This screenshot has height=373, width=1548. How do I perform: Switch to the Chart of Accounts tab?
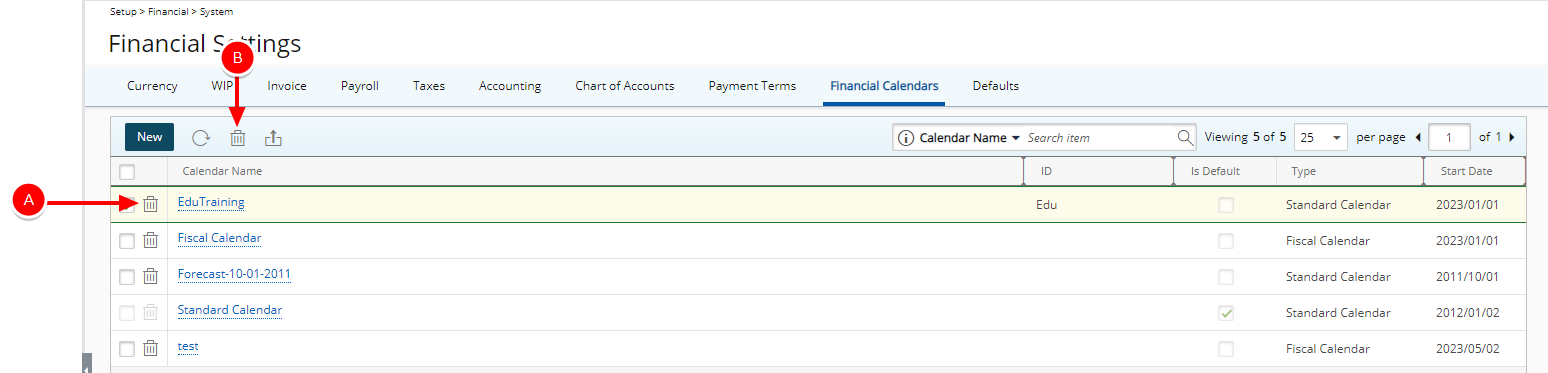(x=625, y=86)
